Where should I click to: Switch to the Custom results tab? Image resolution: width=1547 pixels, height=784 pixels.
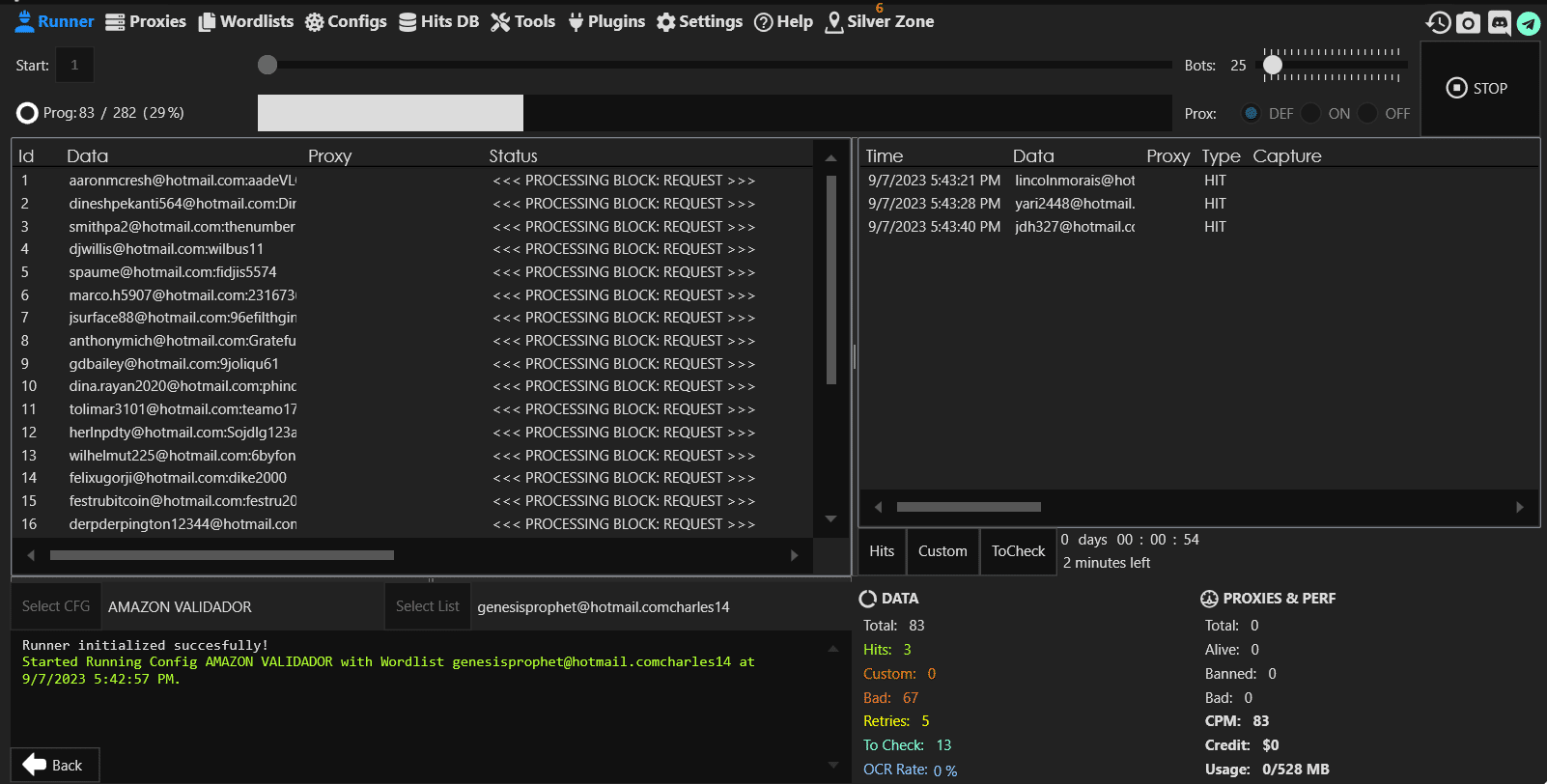tap(942, 551)
